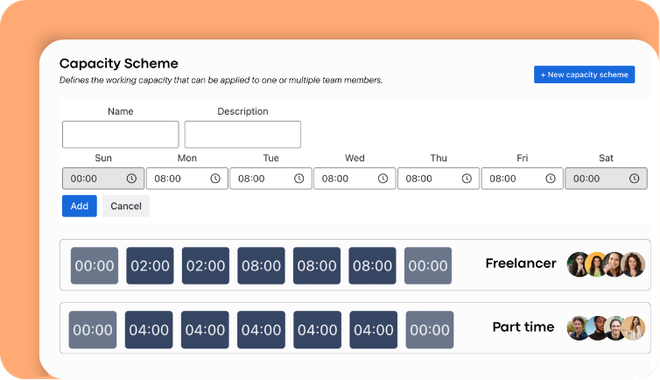Edit the Tue 08:00 time value
The width and height of the screenshot is (660, 380).
(251, 178)
